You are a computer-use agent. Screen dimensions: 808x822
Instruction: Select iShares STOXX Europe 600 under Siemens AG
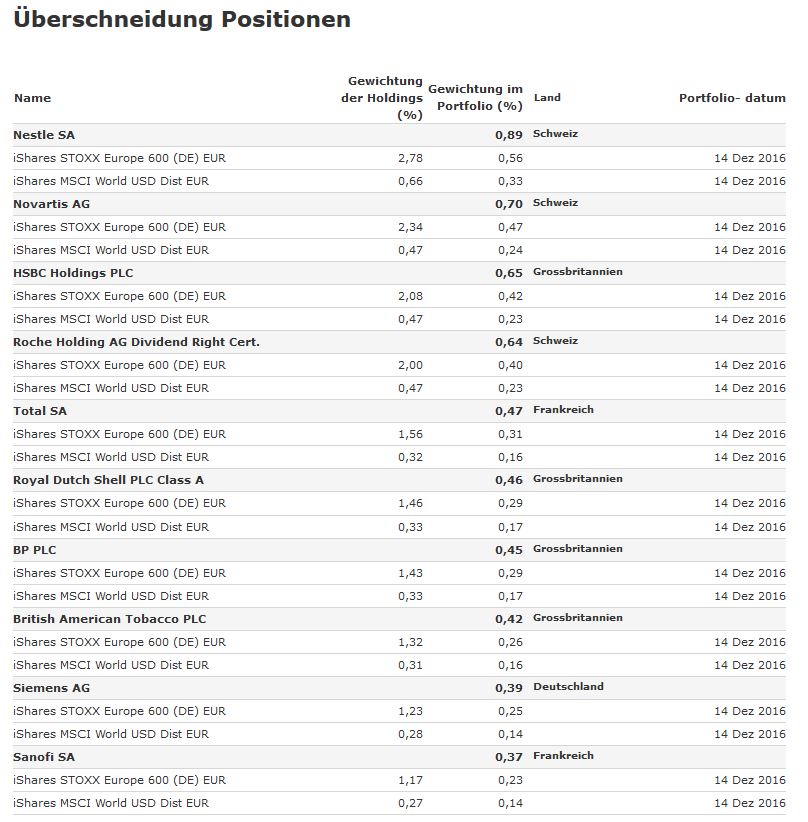[x=119, y=711]
